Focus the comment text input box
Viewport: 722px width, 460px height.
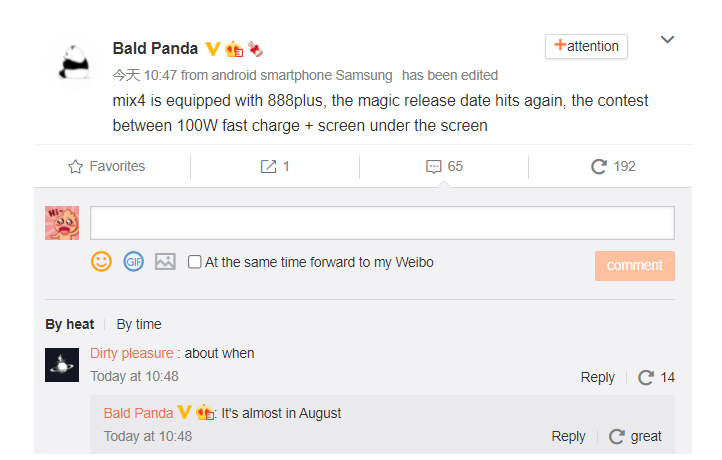382,223
